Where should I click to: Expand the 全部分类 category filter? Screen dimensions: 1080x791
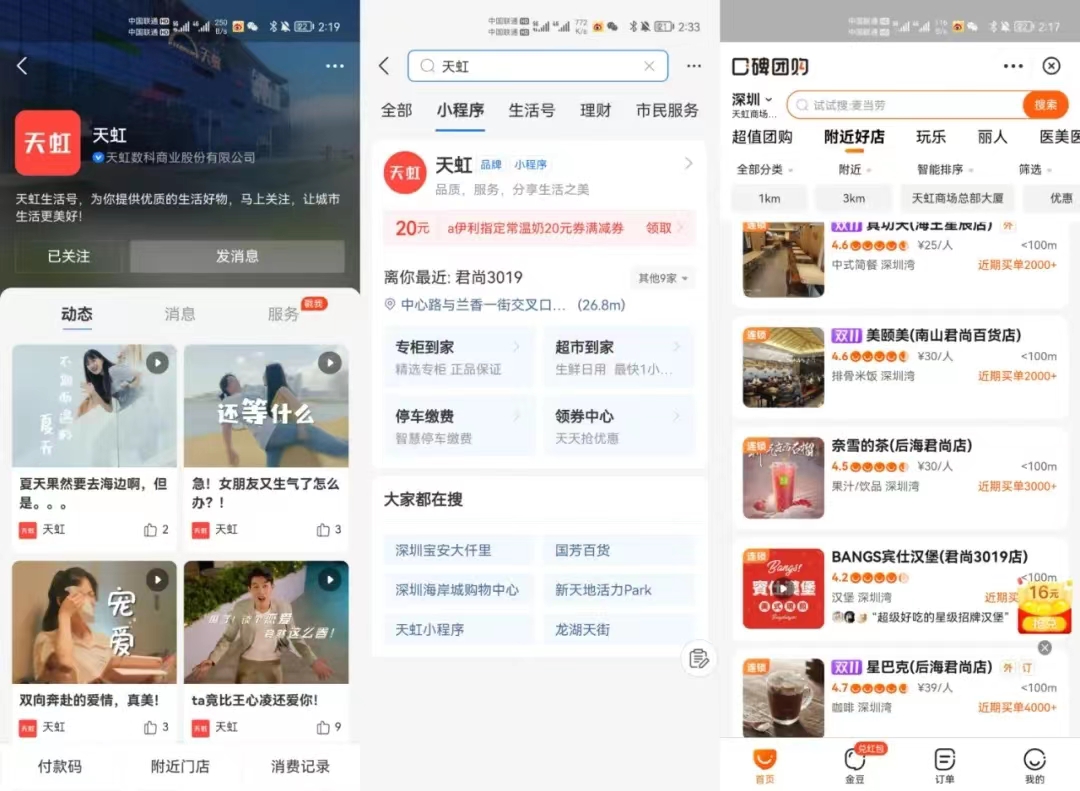[x=765, y=170]
